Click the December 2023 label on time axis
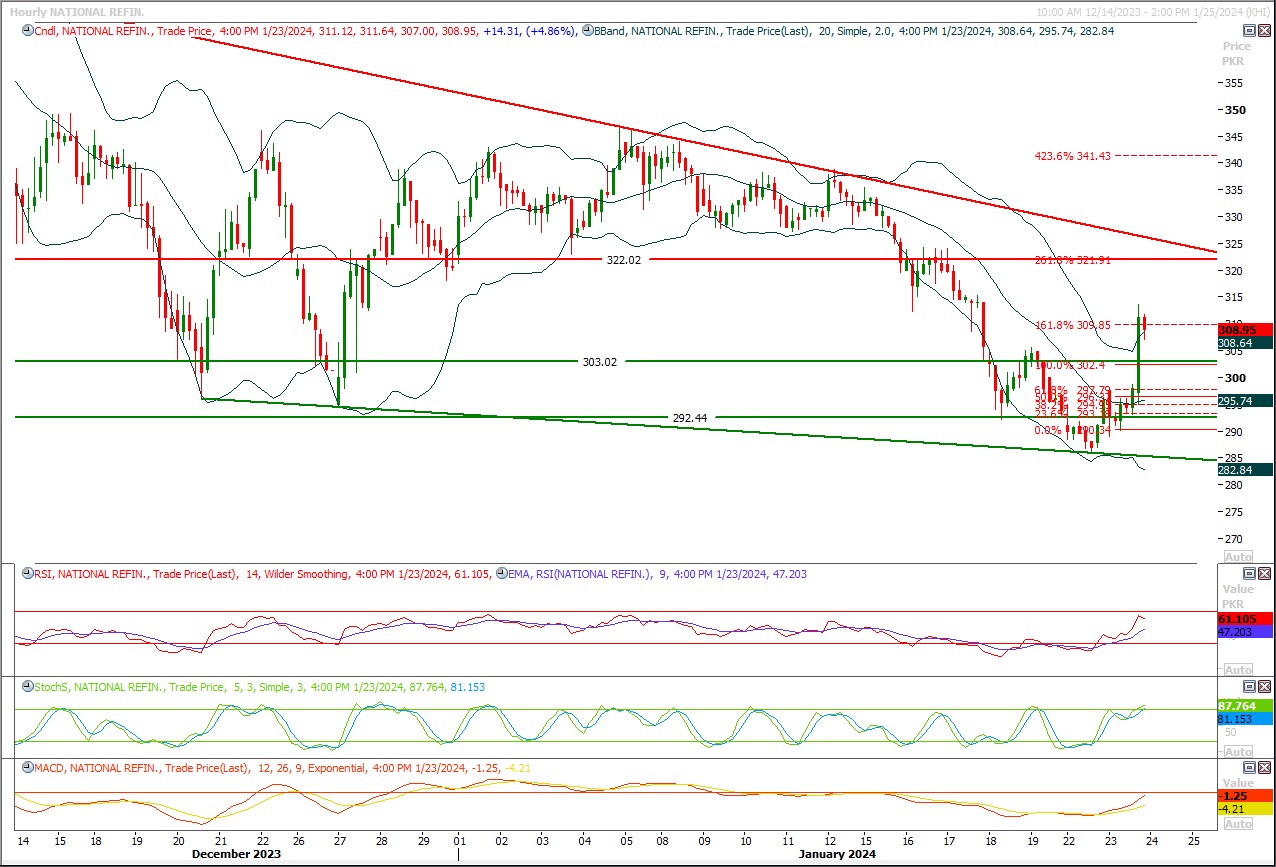 coord(238,854)
